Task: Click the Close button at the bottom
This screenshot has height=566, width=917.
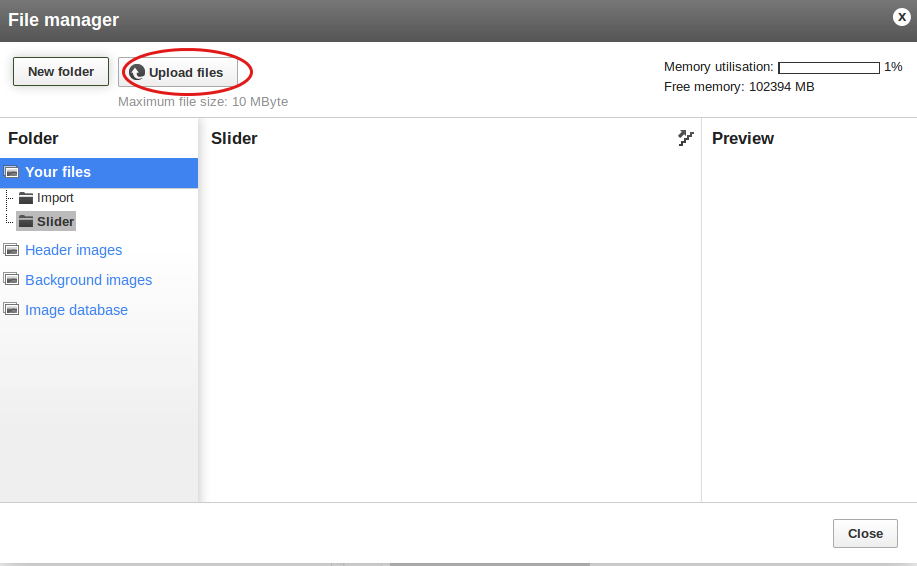Action: [865, 533]
